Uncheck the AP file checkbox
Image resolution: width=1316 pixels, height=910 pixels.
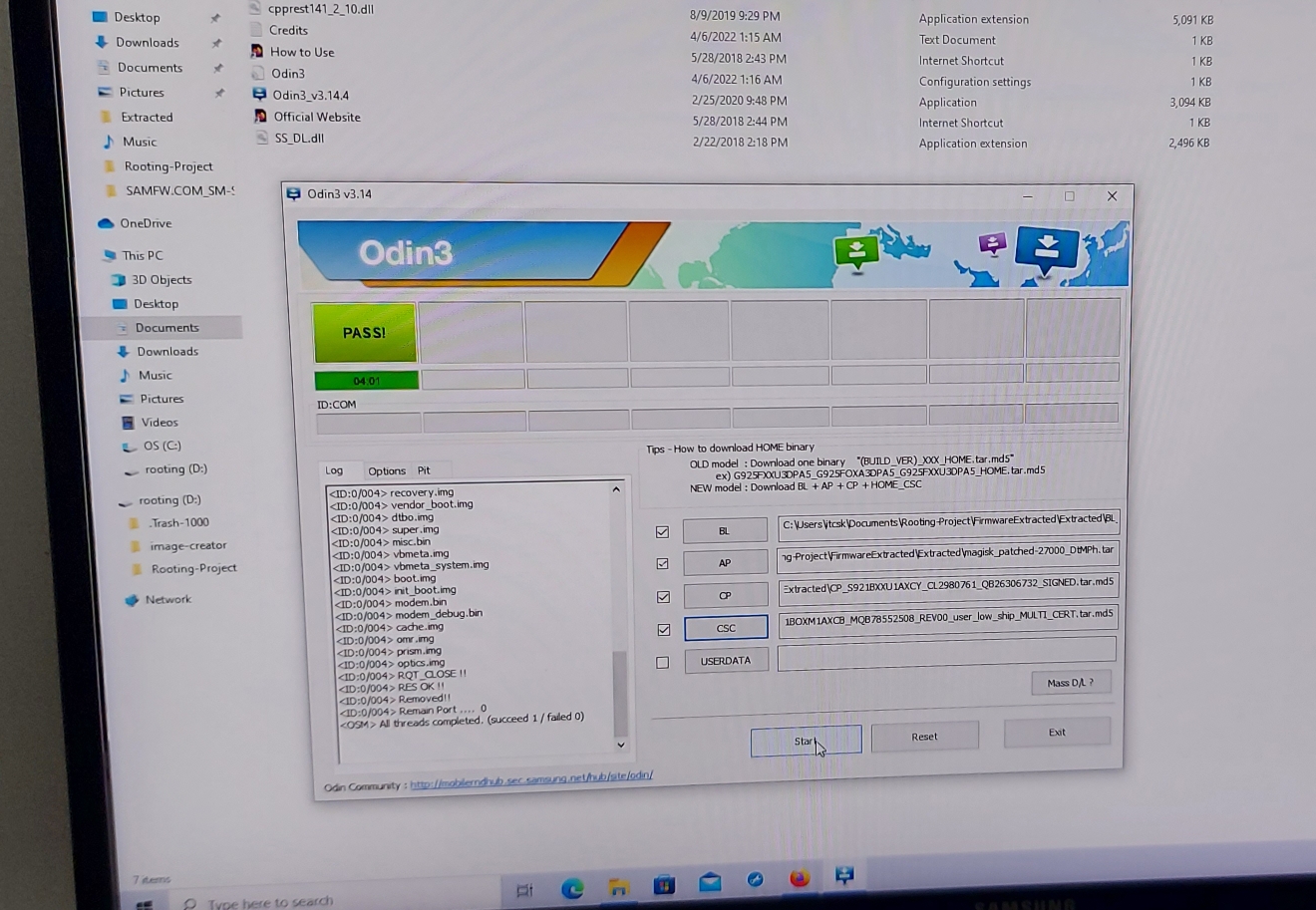point(662,564)
